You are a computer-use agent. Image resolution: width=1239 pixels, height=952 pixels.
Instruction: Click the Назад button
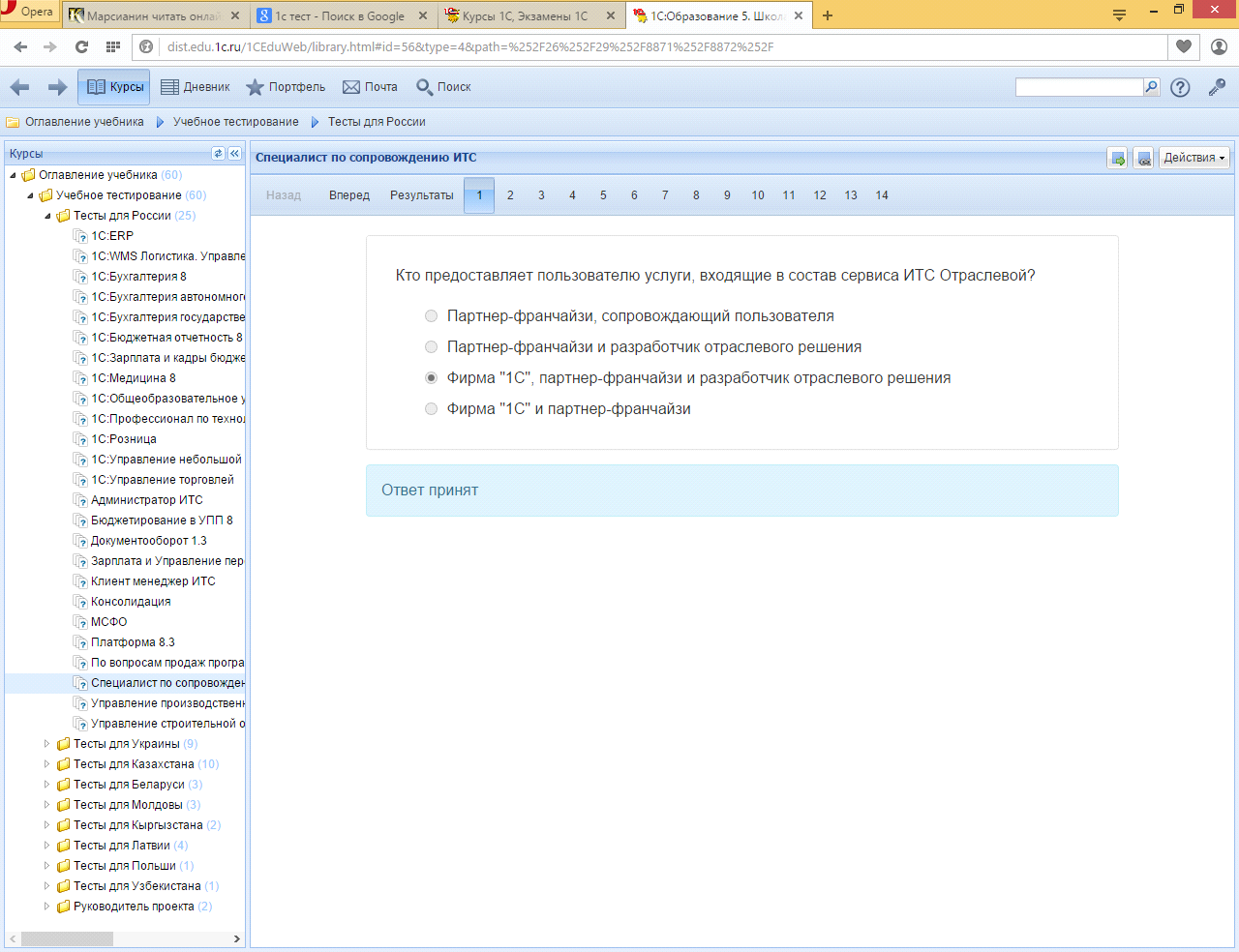point(284,195)
